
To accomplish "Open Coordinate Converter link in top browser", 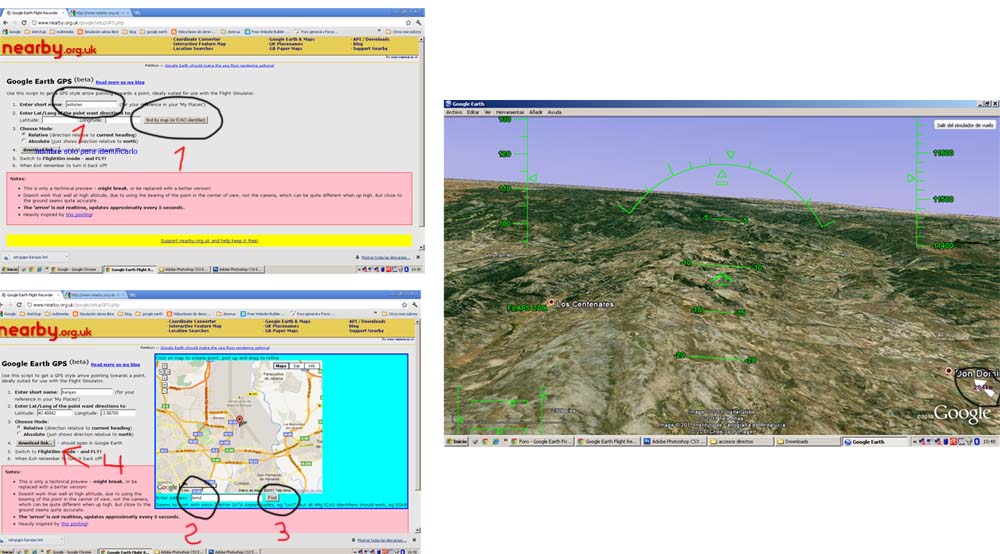I will coord(196,40).
